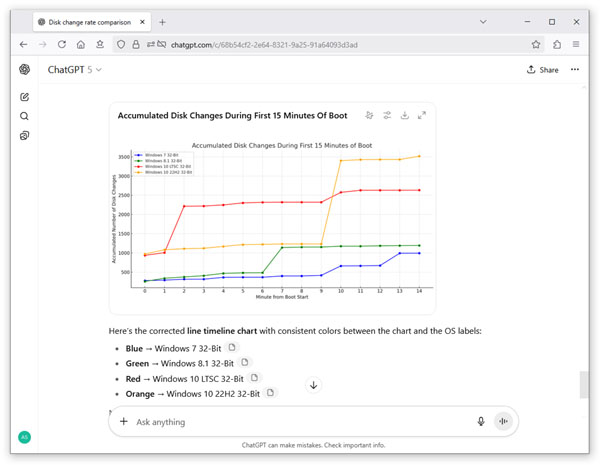The image size is (600, 465).
Task: Copy the Windows 8.1 32-Bit label
Action: [245, 362]
